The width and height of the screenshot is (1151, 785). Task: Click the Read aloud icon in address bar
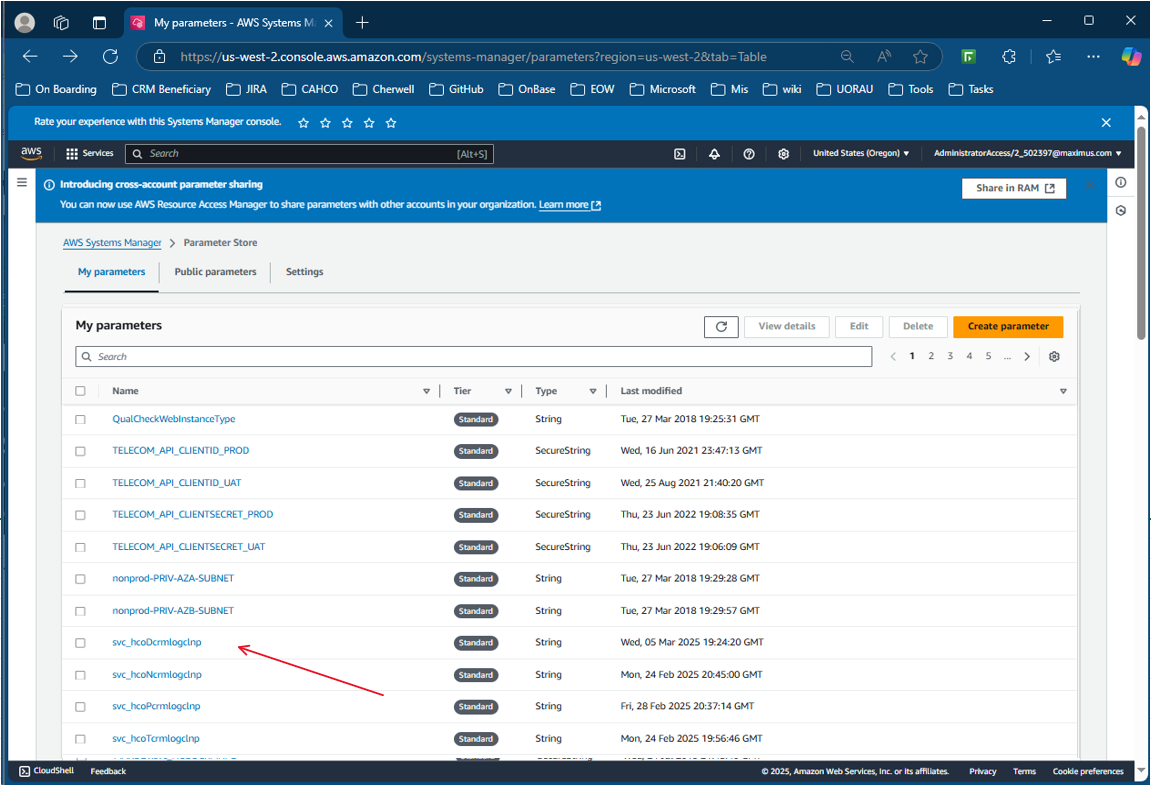click(x=884, y=57)
